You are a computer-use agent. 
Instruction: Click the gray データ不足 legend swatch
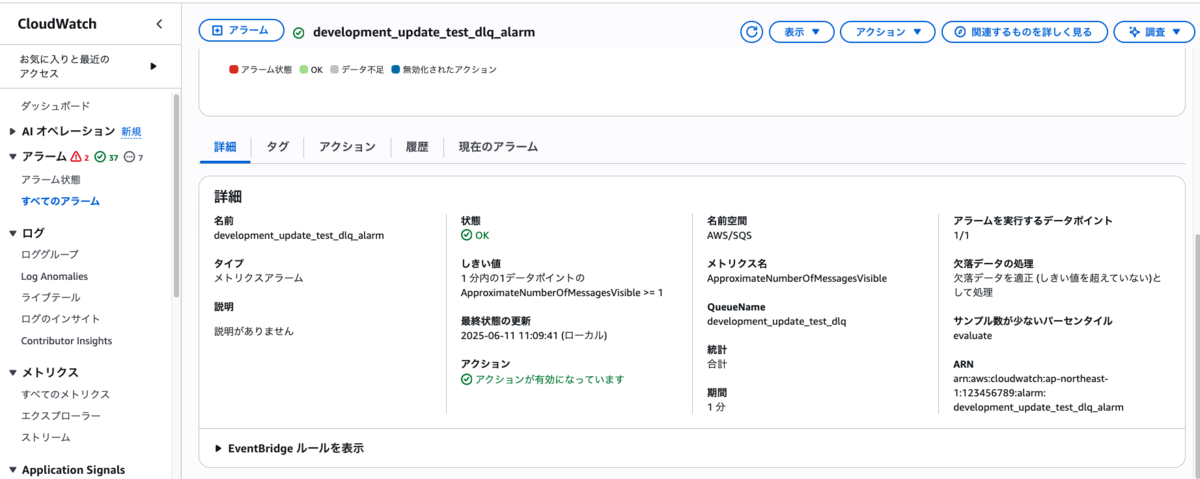pyautogui.click(x=334, y=70)
